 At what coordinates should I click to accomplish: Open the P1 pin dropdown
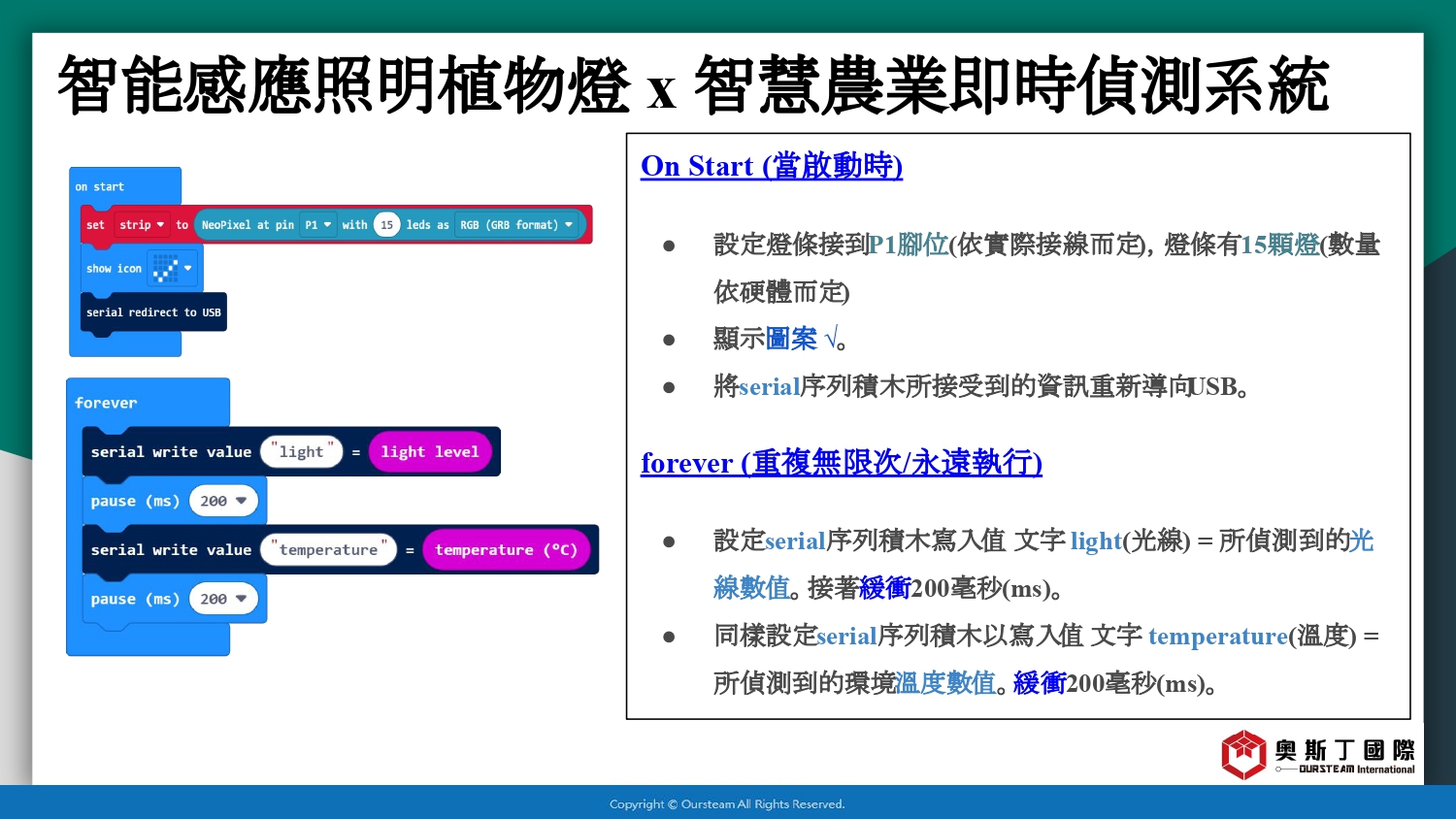tap(317, 224)
